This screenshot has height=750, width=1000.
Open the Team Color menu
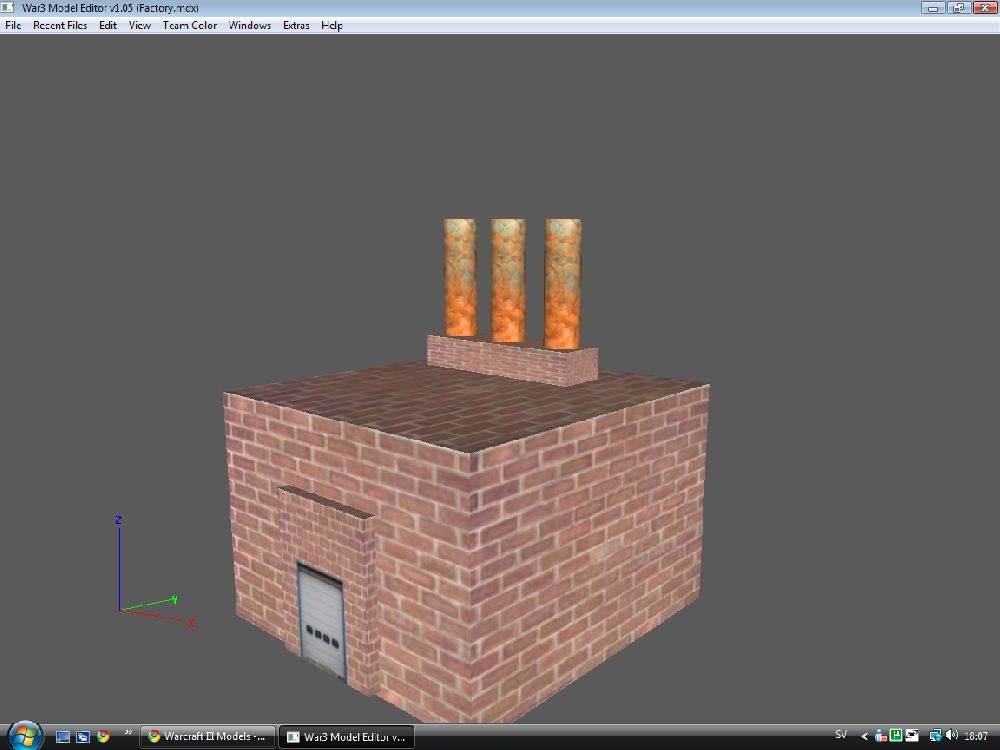click(189, 26)
